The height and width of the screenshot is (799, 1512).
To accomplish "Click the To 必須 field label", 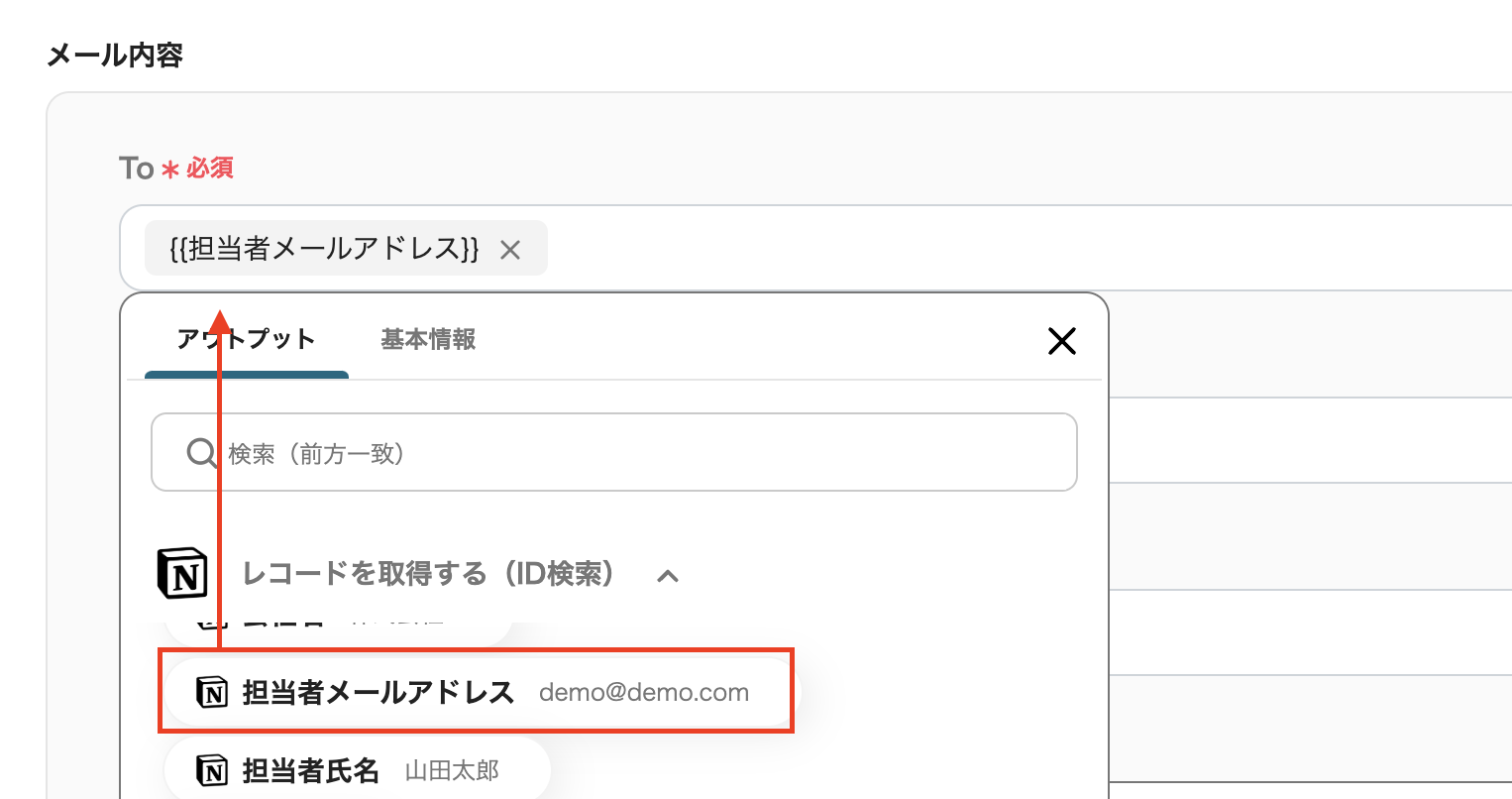I will (176, 169).
